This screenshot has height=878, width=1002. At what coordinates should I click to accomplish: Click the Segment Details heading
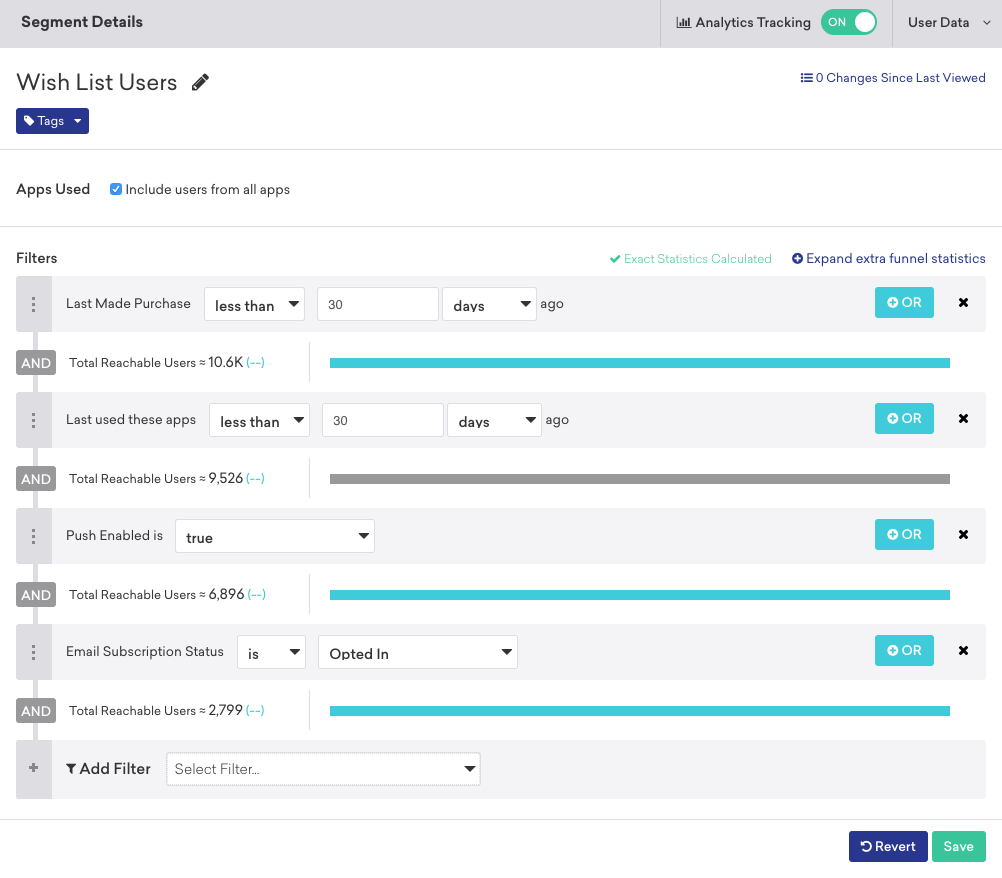pyautogui.click(x=82, y=22)
